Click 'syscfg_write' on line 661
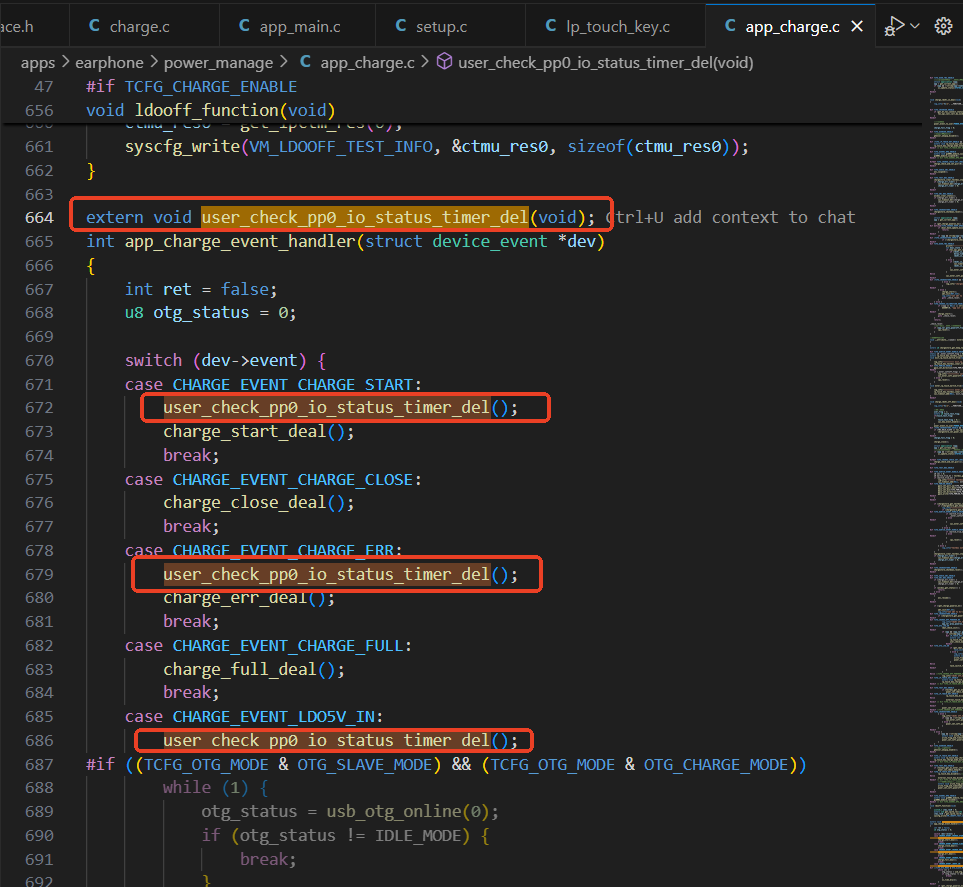 coord(182,147)
